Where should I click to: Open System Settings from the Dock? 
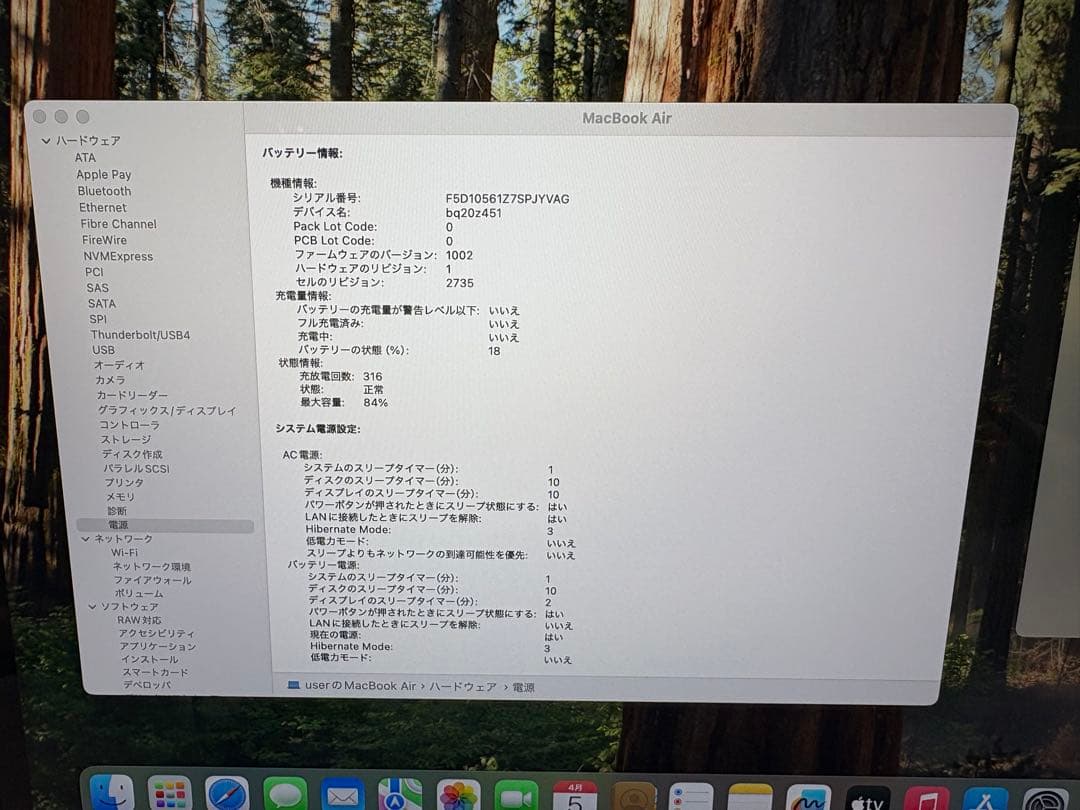point(1046,801)
